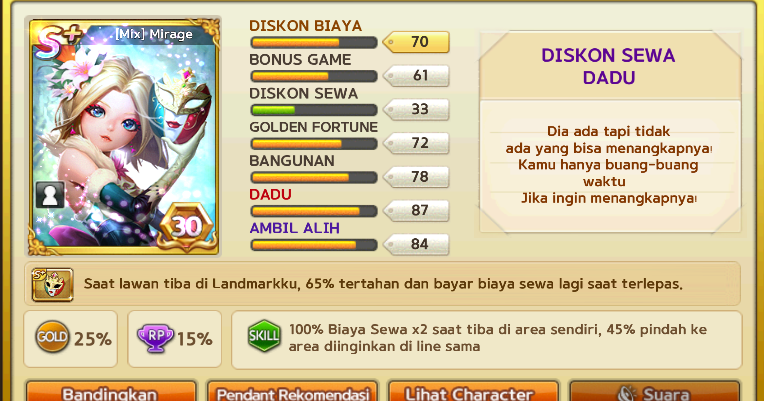Viewport: 764px width, 401px height.
Task: Click the green SKILL hexagon icon
Action: coord(264,336)
